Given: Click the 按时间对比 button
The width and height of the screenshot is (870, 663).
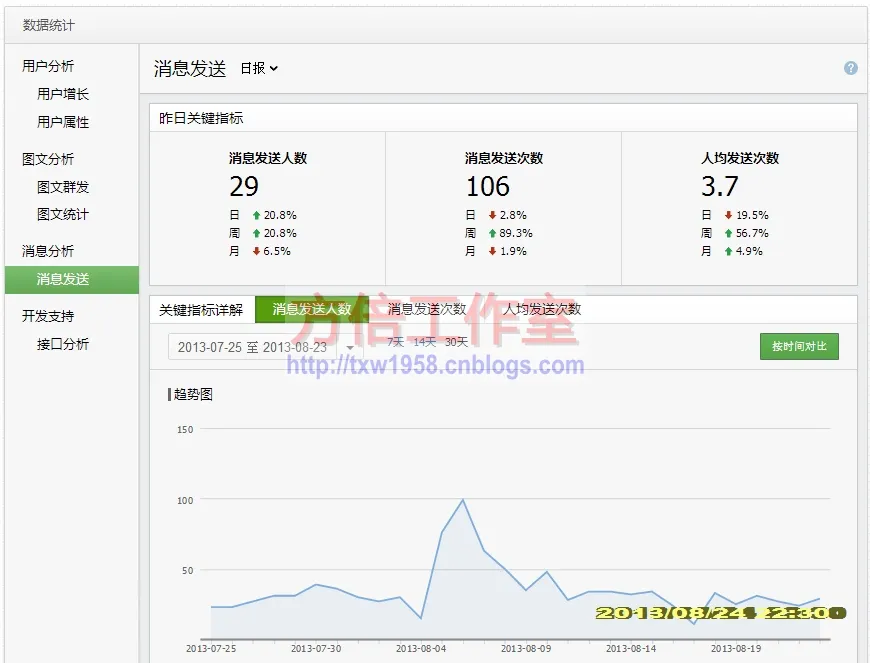Looking at the screenshot, I should click(x=799, y=346).
